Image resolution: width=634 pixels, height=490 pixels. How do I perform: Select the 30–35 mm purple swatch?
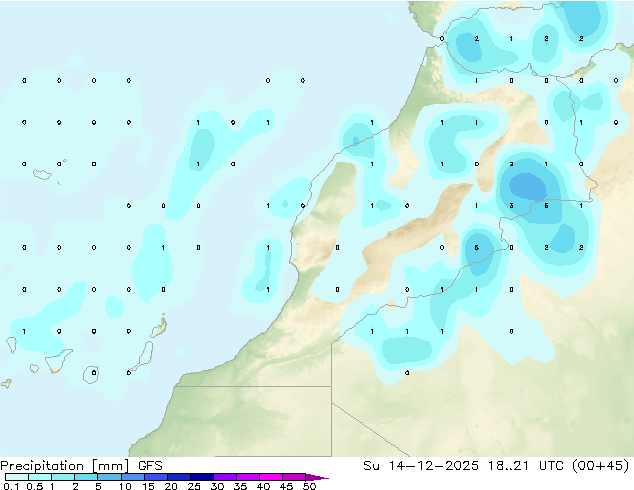click(225, 477)
